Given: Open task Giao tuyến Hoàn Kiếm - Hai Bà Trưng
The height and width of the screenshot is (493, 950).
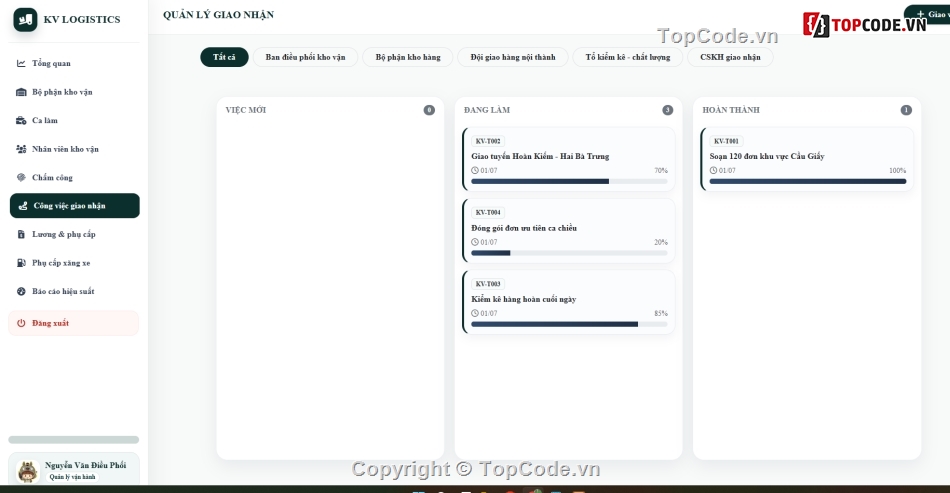Looking at the screenshot, I should click(568, 159).
